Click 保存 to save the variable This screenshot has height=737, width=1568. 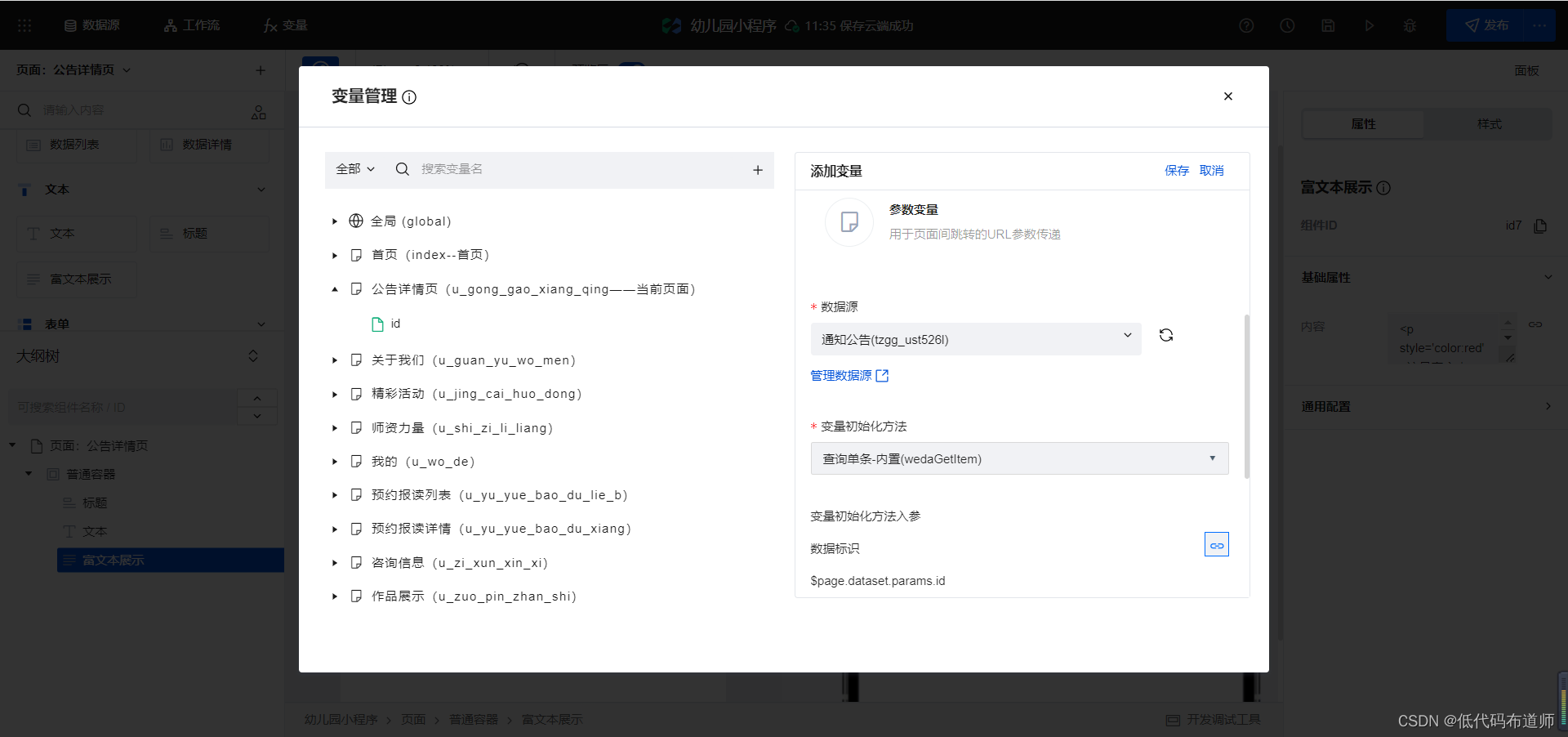click(x=1177, y=171)
